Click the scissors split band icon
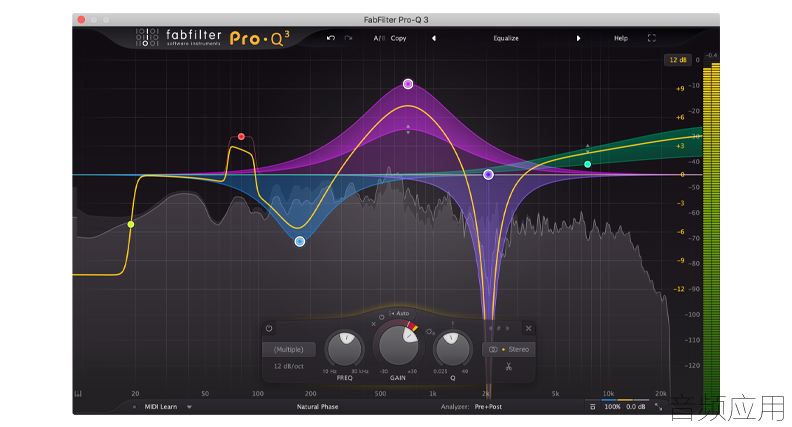The image size is (792, 427). coord(509,367)
